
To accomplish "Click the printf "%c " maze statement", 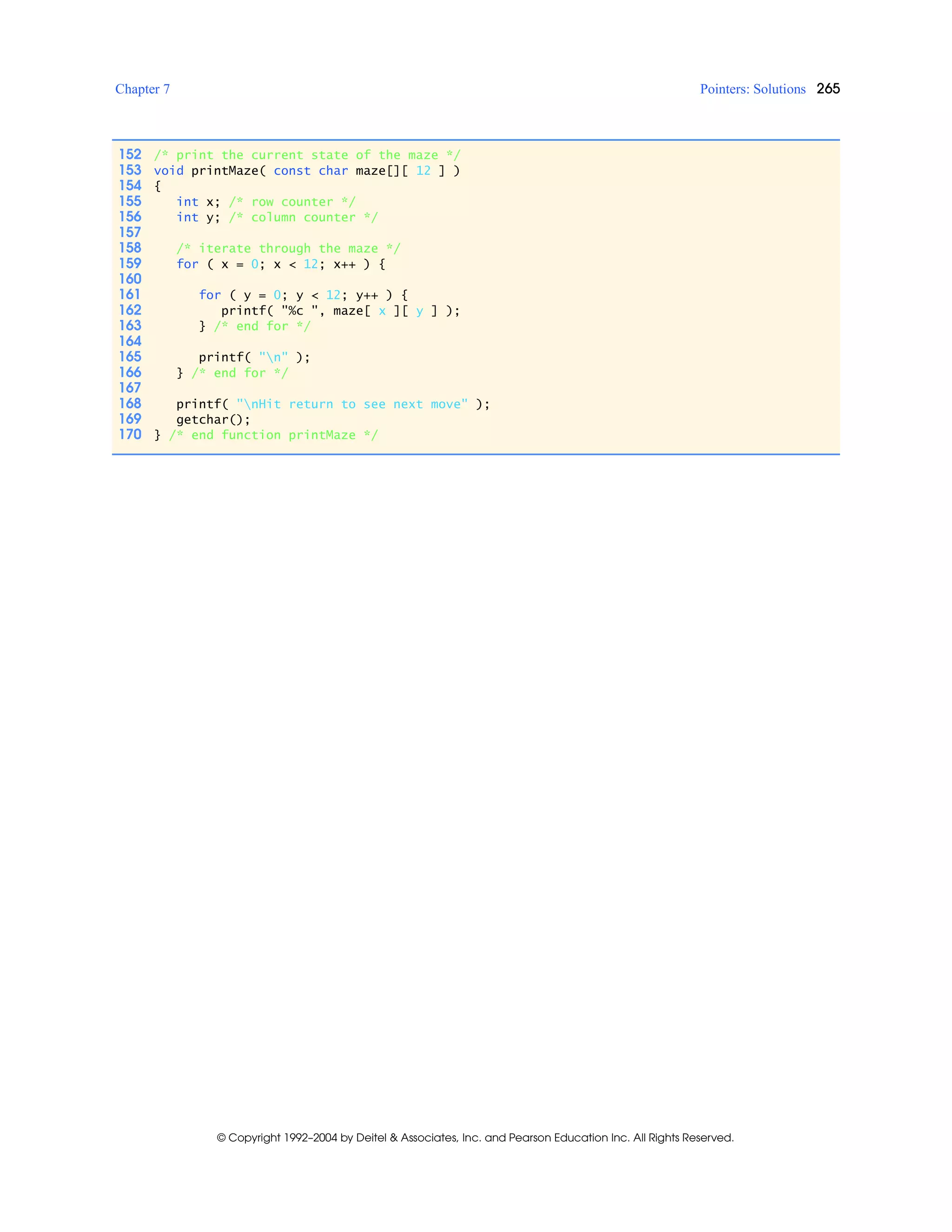I will pos(340,311).
